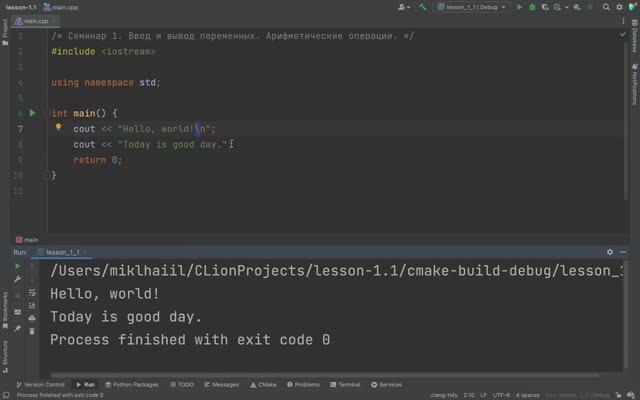Viewport: 640px width, 400px height.
Task: Click the yellow light bulb intention icon
Action: (58, 127)
